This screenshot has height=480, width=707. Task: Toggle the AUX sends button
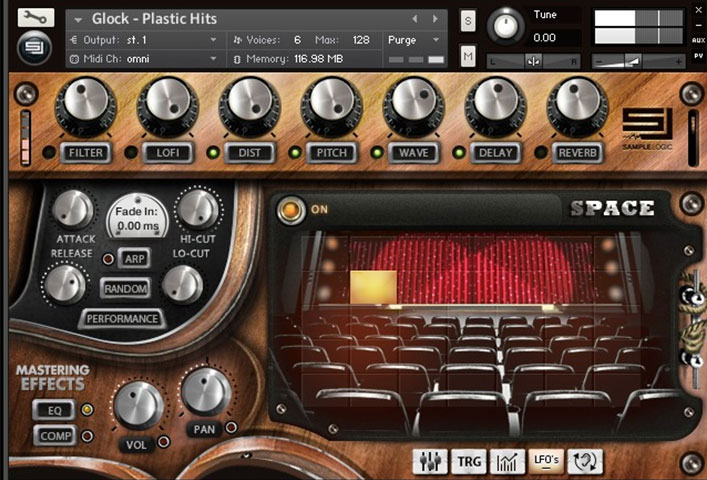(698, 40)
